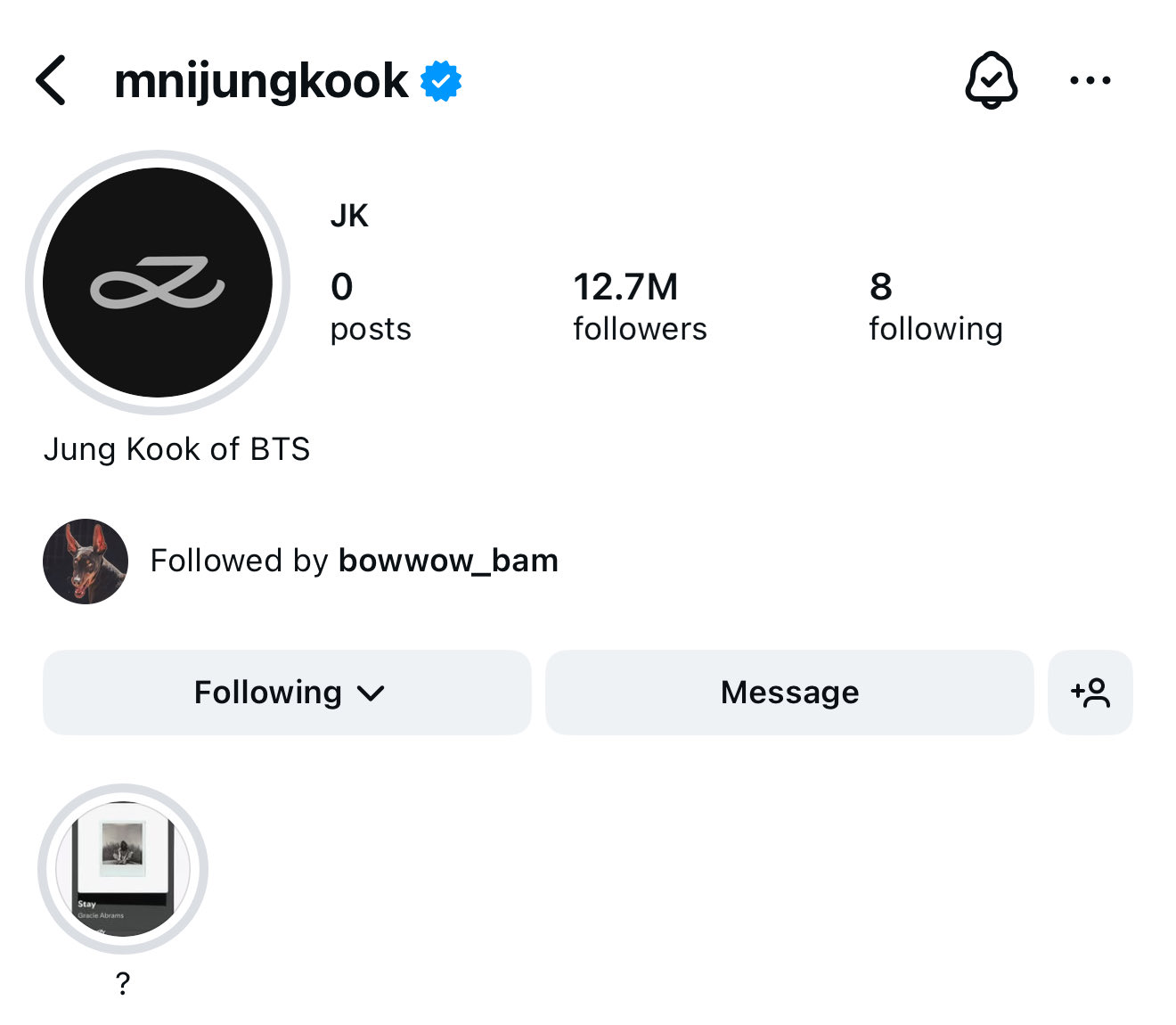
Task: Open the notification bell settings
Action: tap(991, 80)
